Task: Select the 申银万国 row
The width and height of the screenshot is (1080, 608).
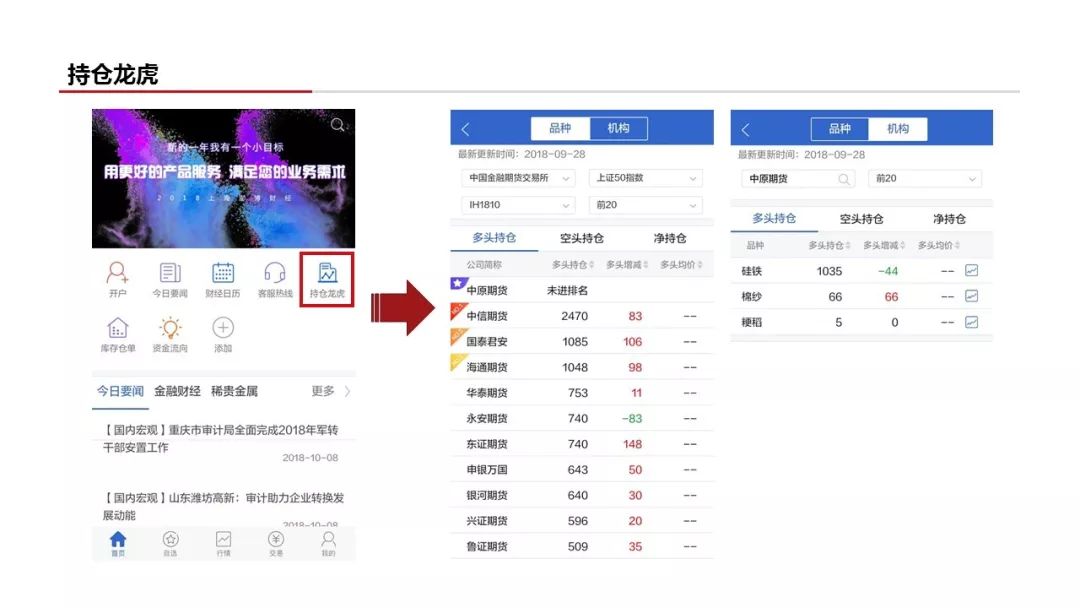Action: pos(582,470)
